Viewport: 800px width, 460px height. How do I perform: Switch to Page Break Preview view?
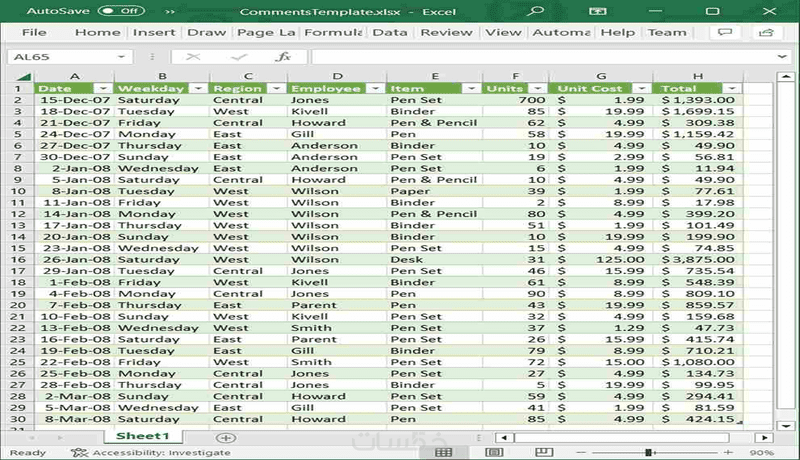[x=543, y=452]
